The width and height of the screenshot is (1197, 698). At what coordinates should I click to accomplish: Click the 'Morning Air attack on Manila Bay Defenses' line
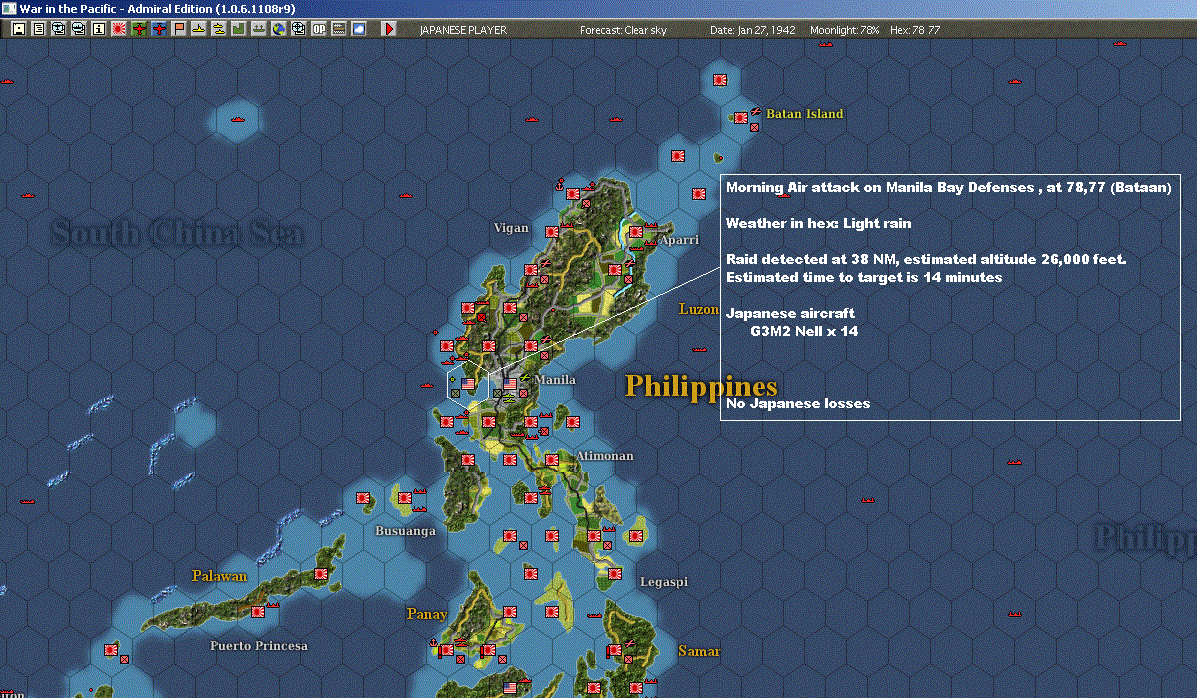tap(948, 187)
